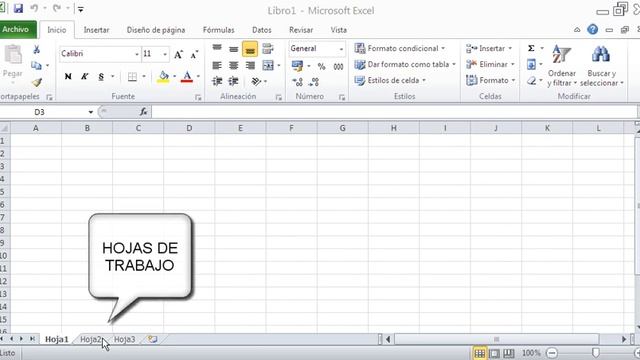Wrap text in cell
Screen dimensions: 640x360
(268, 49)
